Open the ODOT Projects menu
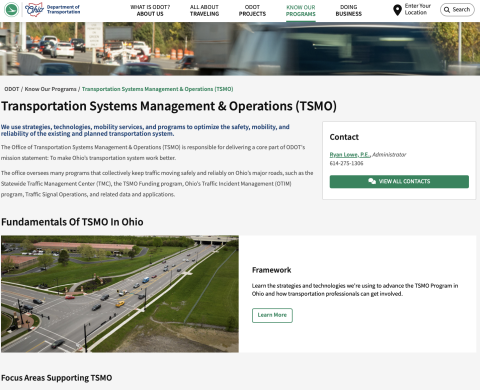 click(x=252, y=10)
